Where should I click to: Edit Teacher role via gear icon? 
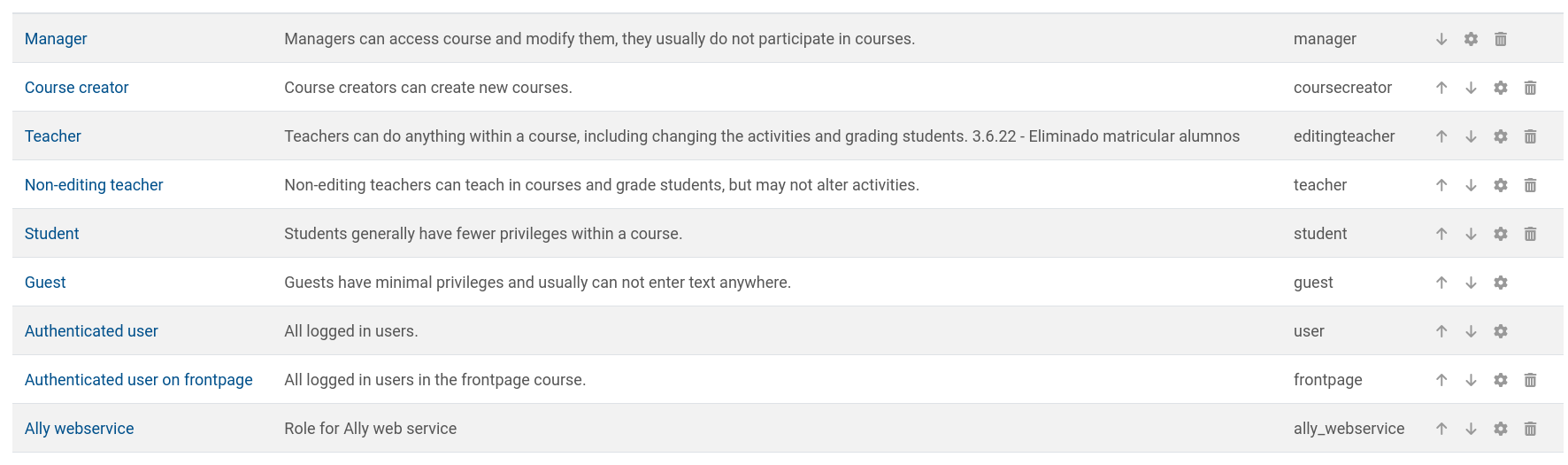point(1501,136)
